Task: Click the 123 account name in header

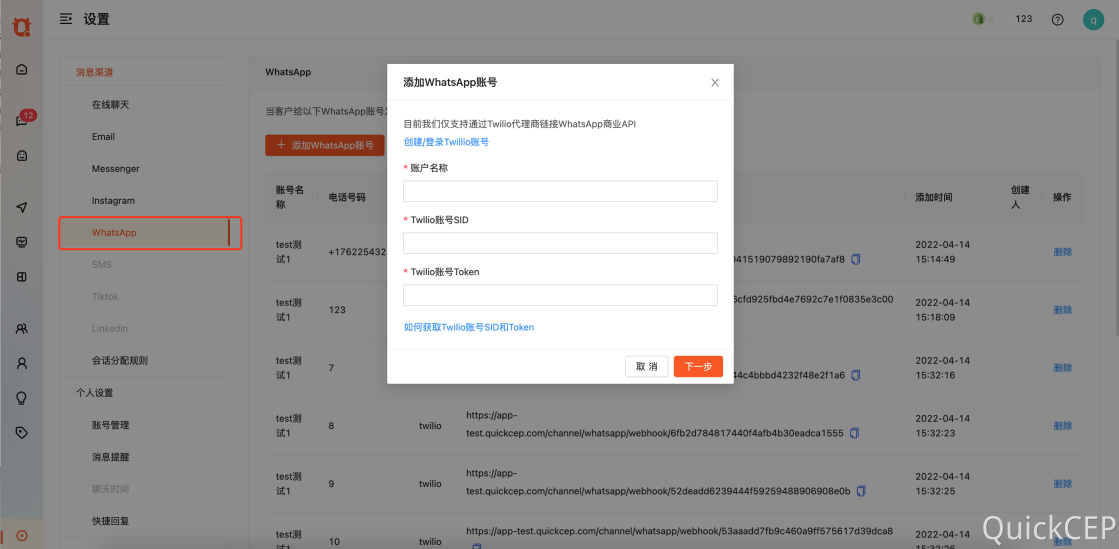Action: 1023,19
